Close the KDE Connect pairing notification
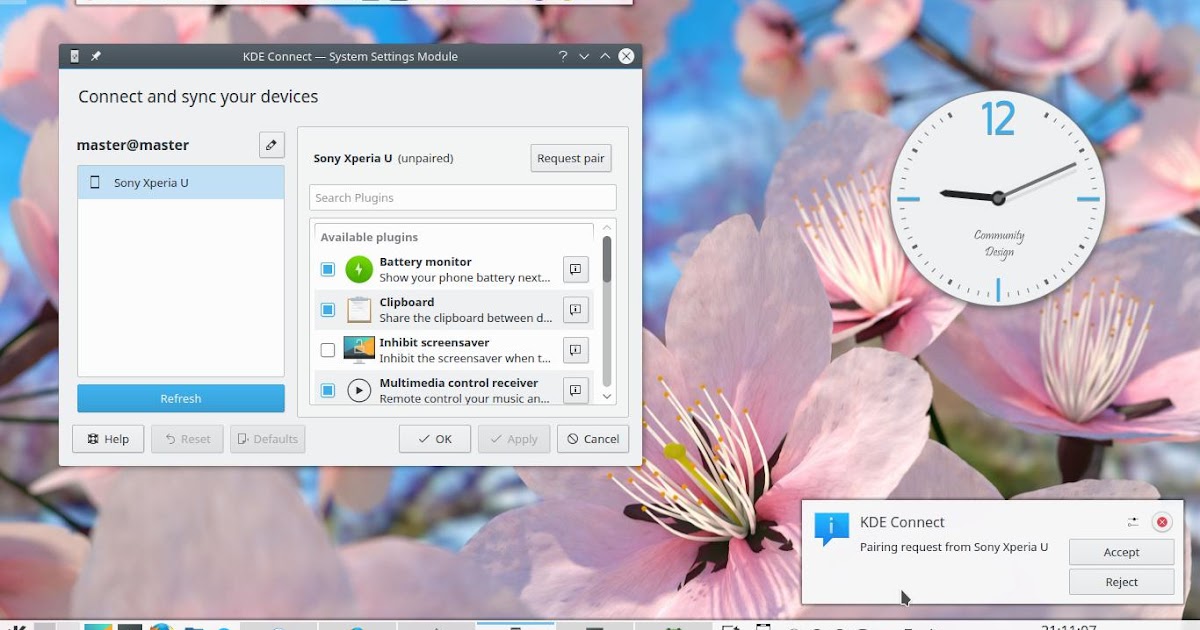 tap(1161, 521)
